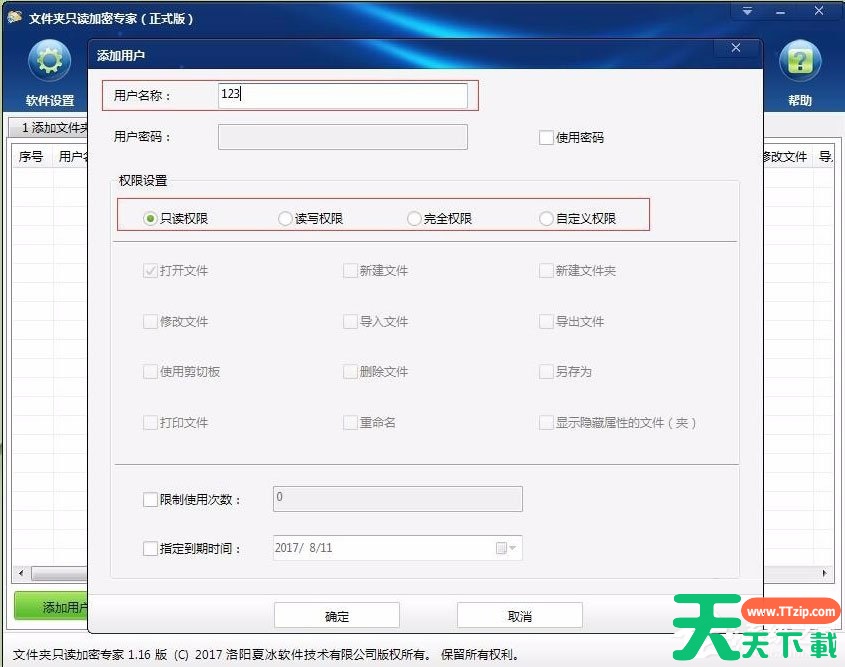The height and width of the screenshot is (667, 845).
Task: Toggle the 打开文件 checkbox
Action: point(150,270)
